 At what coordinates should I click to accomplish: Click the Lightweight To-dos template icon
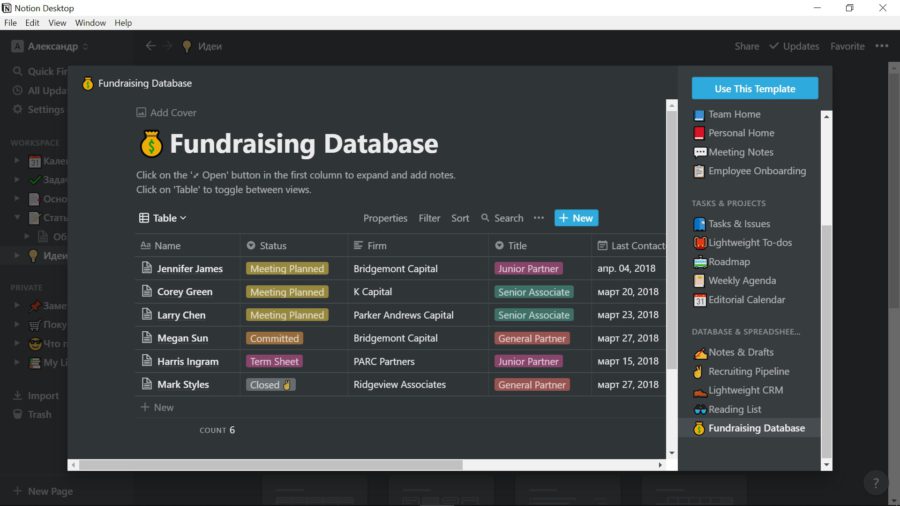700,243
